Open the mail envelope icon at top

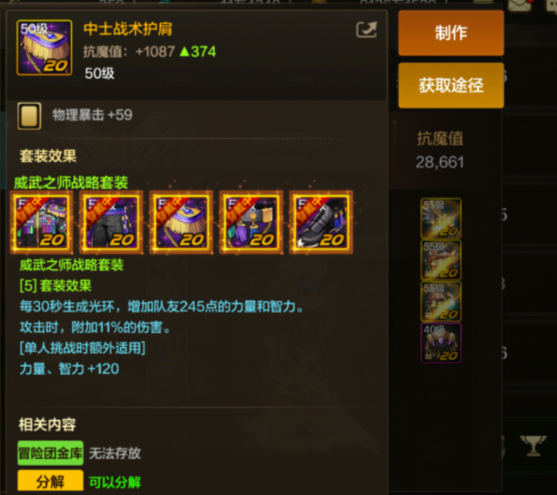(x=520, y=5)
